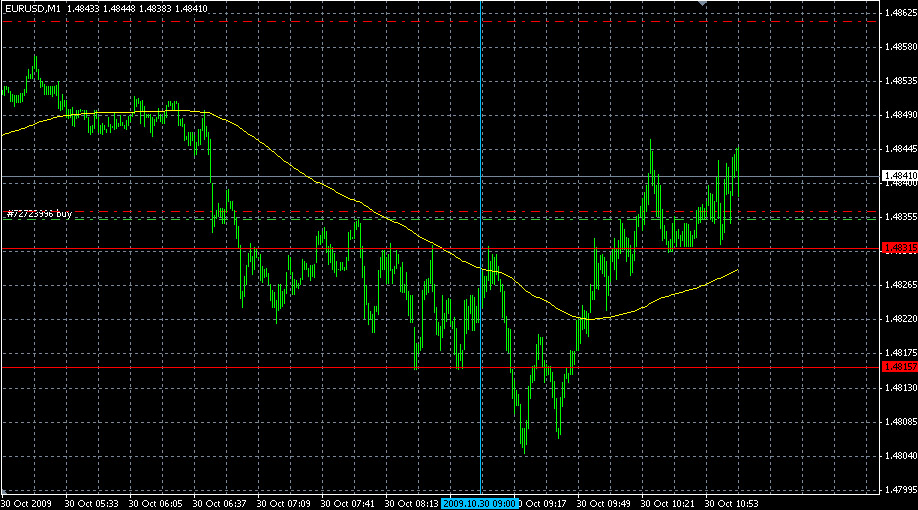
Task: Click the #72723396 buy order label
Action: [38, 214]
